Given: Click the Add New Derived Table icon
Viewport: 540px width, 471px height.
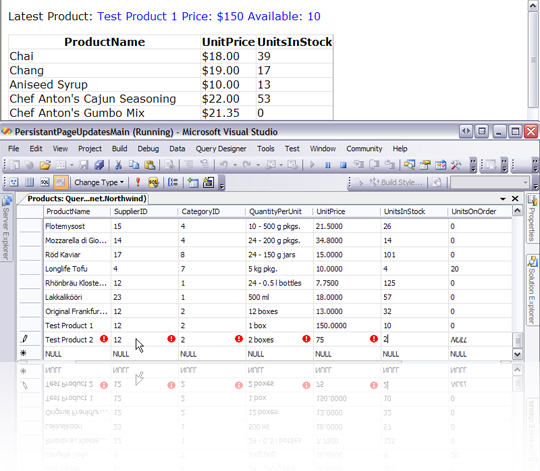Looking at the screenshot, I should tap(209, 182).
